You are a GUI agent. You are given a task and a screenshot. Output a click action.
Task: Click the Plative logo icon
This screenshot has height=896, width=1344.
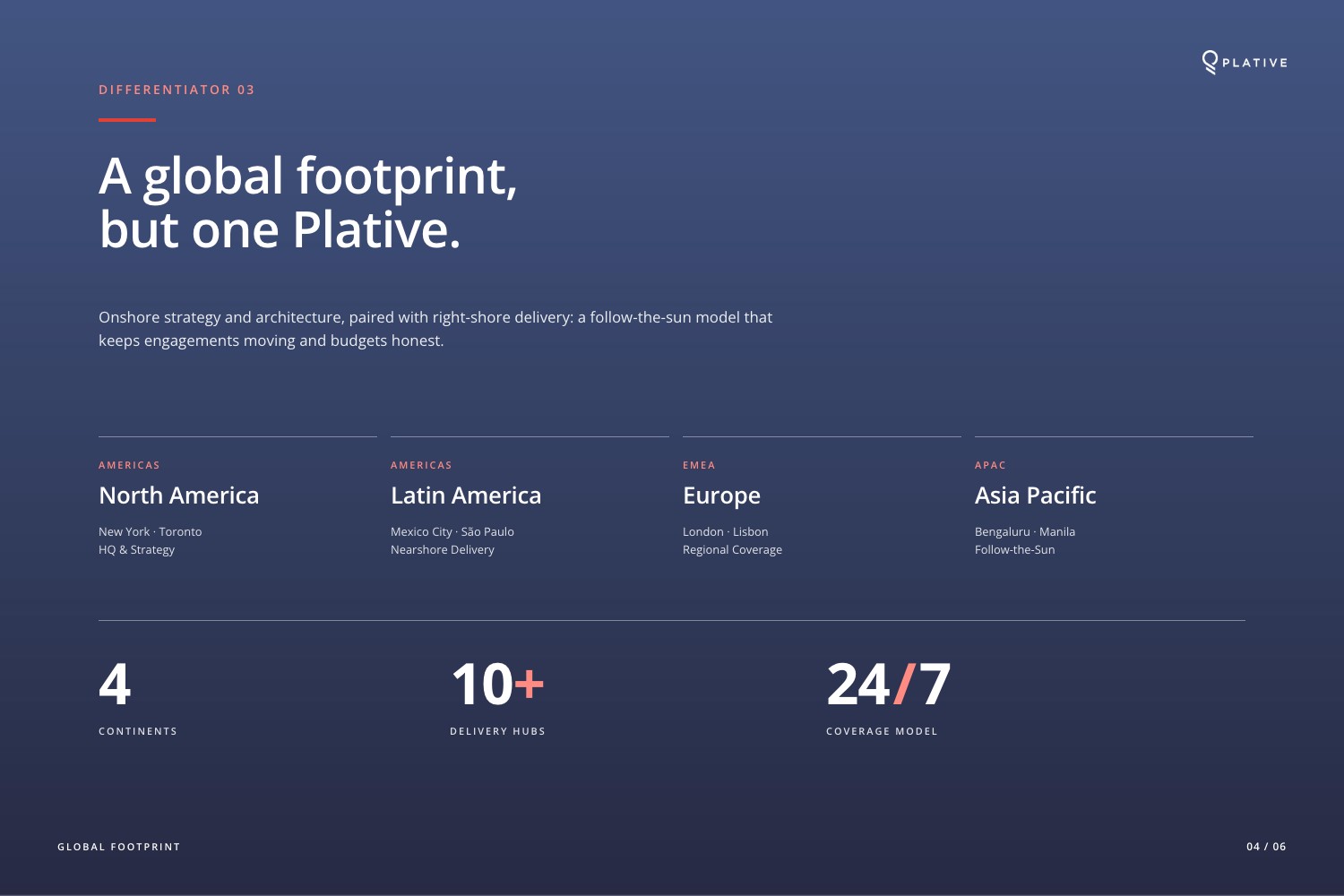pos(1210,62)
